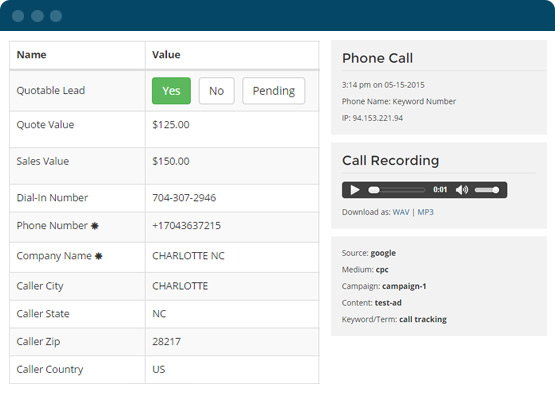Select the Dial-In Number 704-307-2946

184,198
